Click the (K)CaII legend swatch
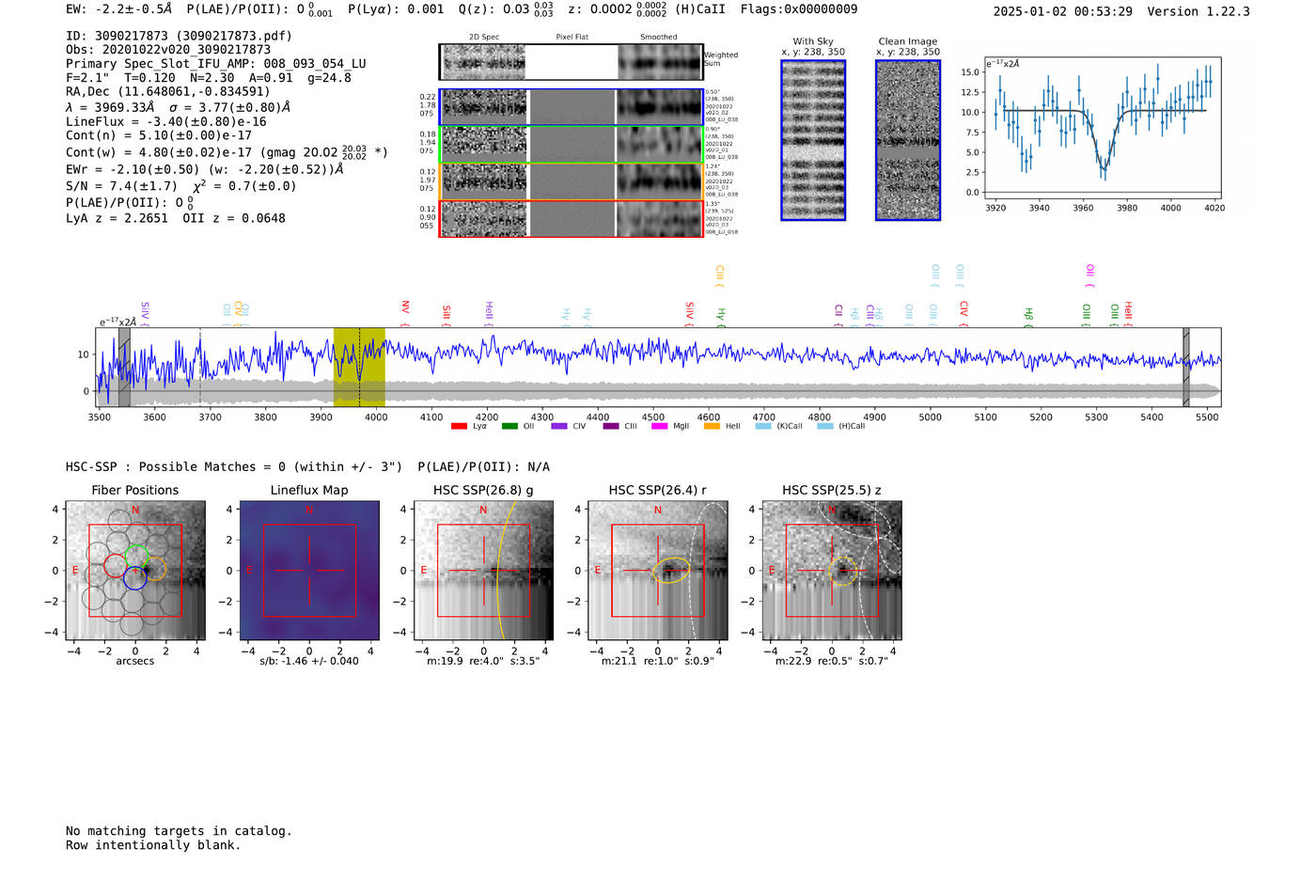 click(763, 426)
